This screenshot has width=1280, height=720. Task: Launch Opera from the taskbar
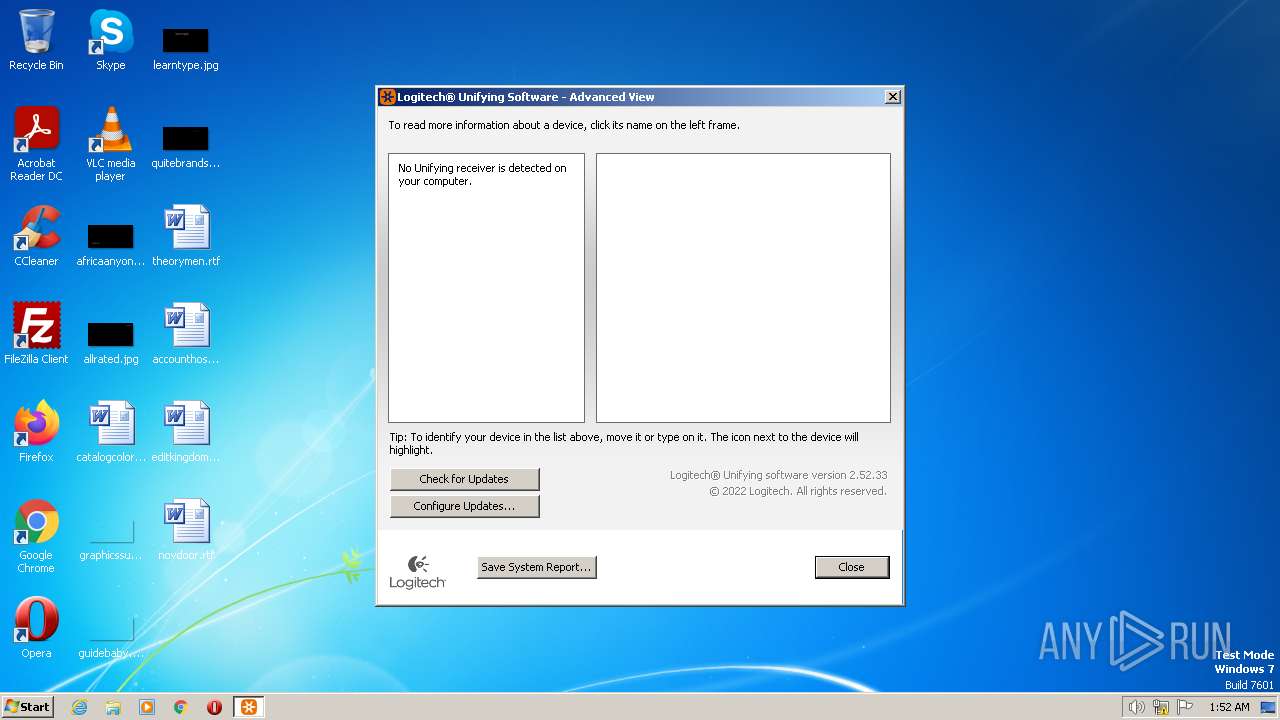pos(214,707)
